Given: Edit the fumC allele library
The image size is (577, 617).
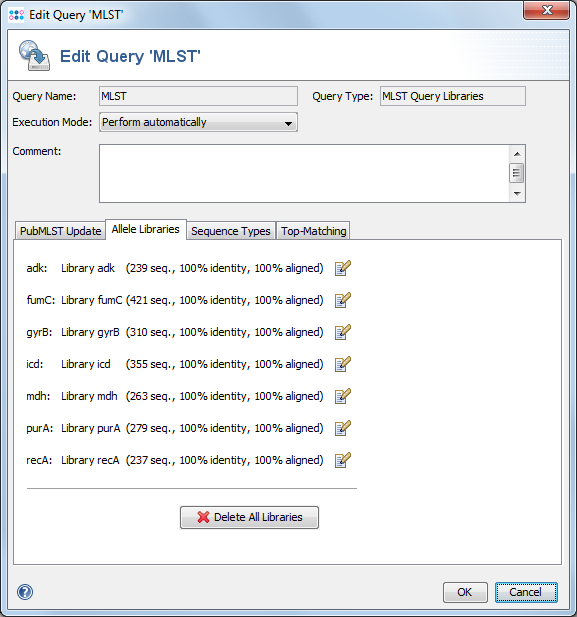Looking at the screenshot, I should click(x=342, y=300).
